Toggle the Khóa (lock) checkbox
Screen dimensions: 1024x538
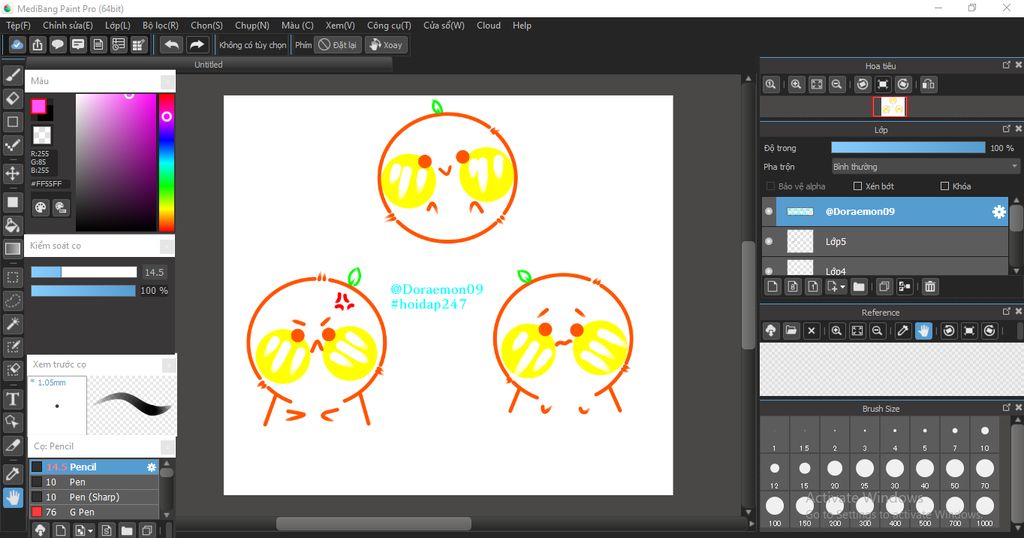click(944, 186)
